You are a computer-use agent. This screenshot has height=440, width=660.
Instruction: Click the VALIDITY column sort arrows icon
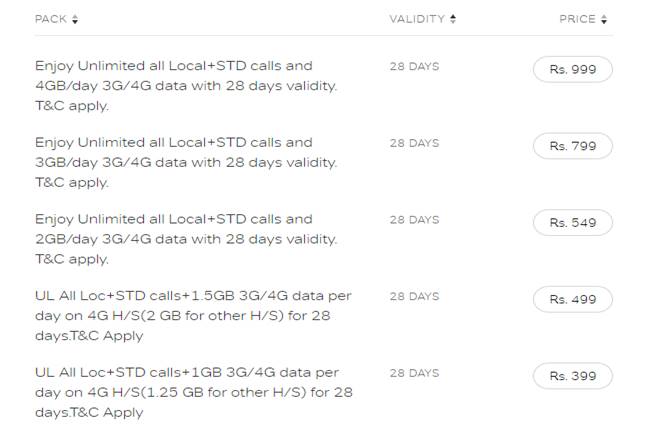pyautogui.click(x=453, y=19)
